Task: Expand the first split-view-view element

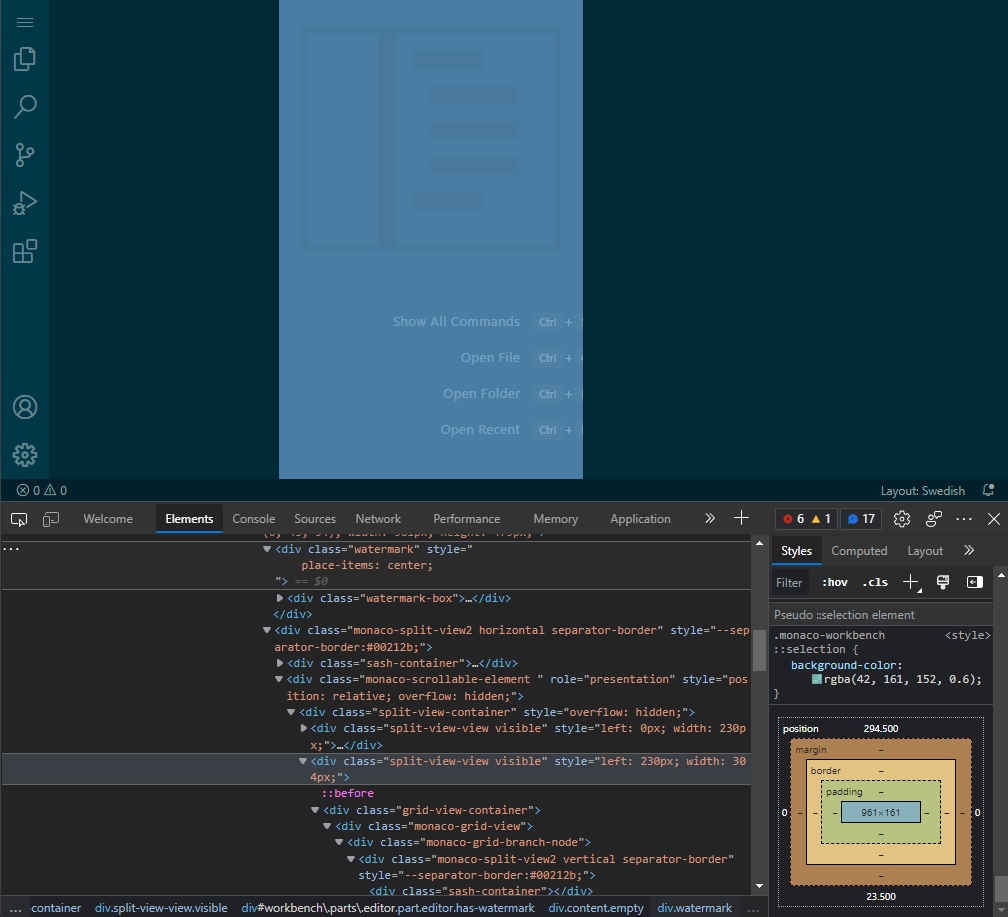Action: 304,727
